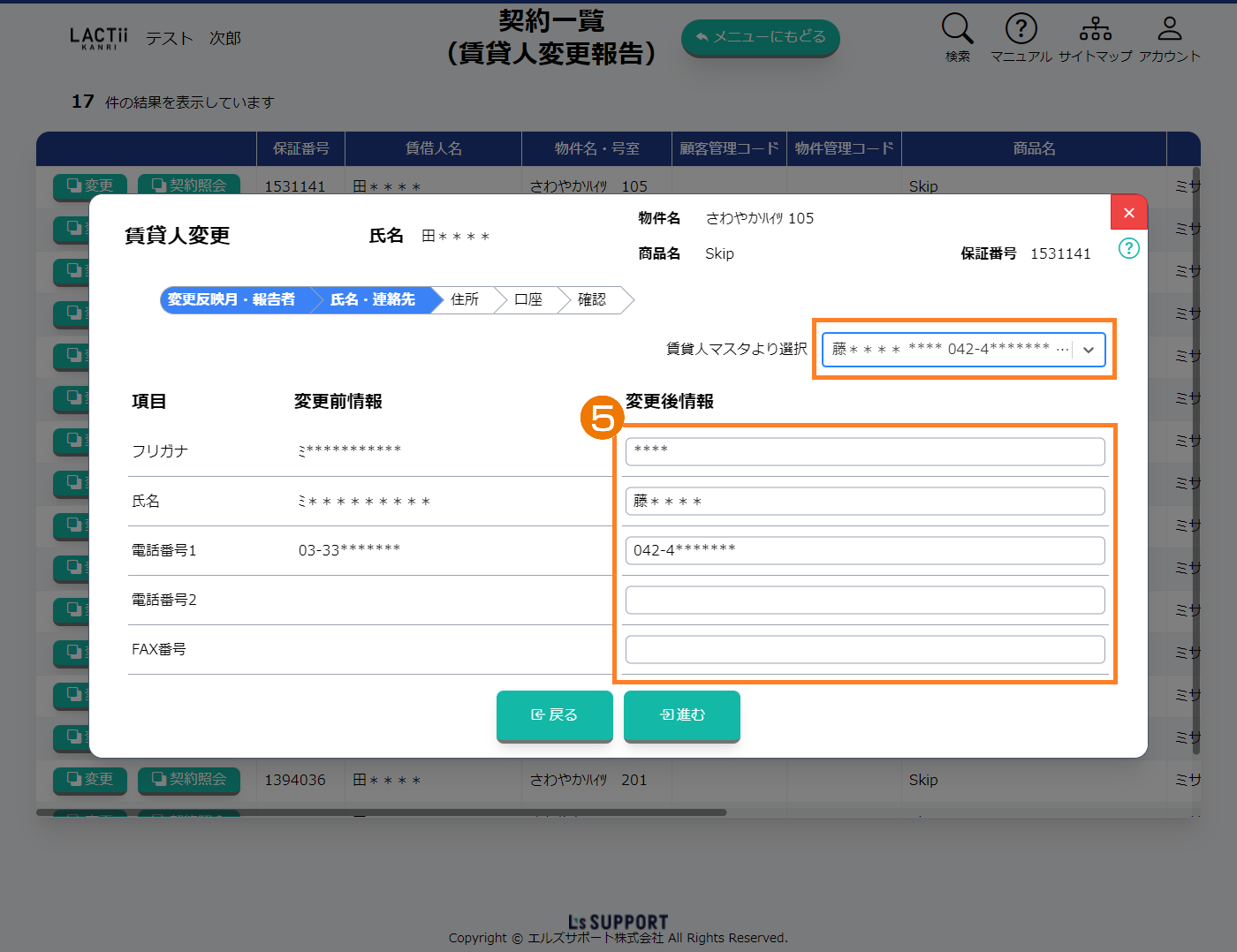This screenshot has width=1237, height=952.
Task: Click the green help question icon in dialog
Action: point(1128,248)
